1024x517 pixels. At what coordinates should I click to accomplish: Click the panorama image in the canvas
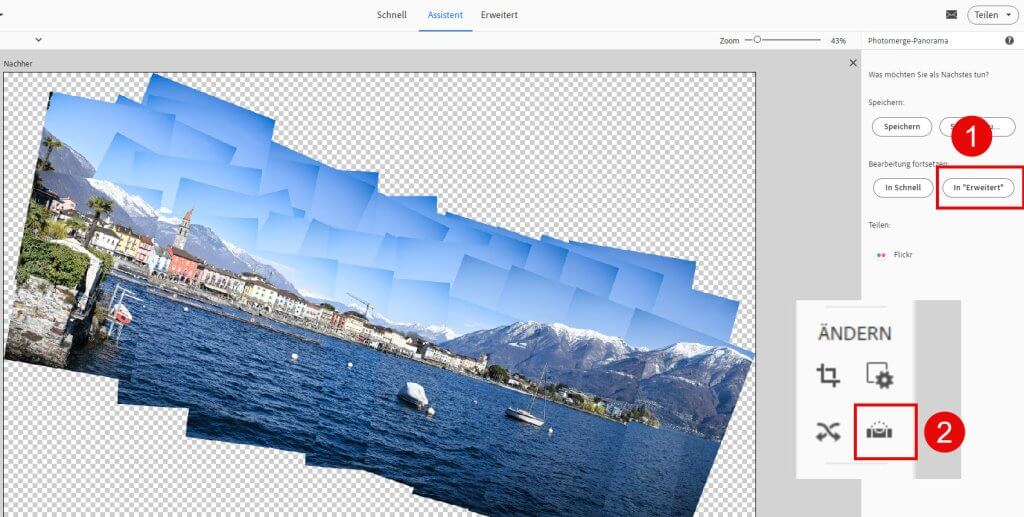(x=379, y=294)
